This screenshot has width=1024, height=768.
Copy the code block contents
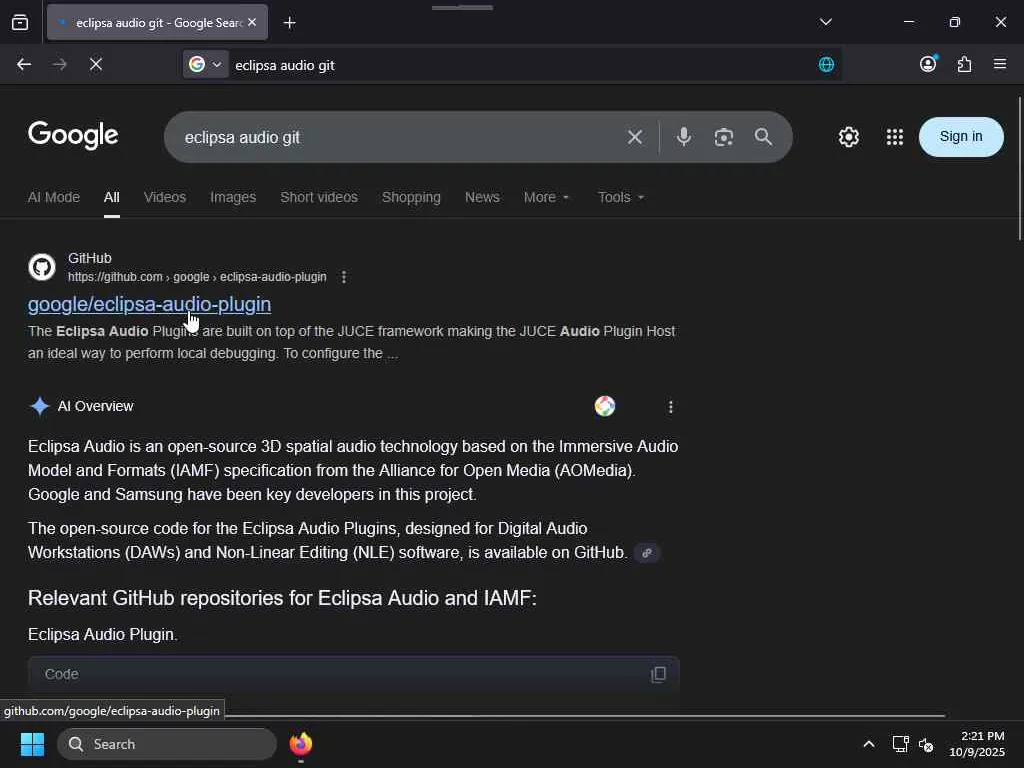[658, 674]
